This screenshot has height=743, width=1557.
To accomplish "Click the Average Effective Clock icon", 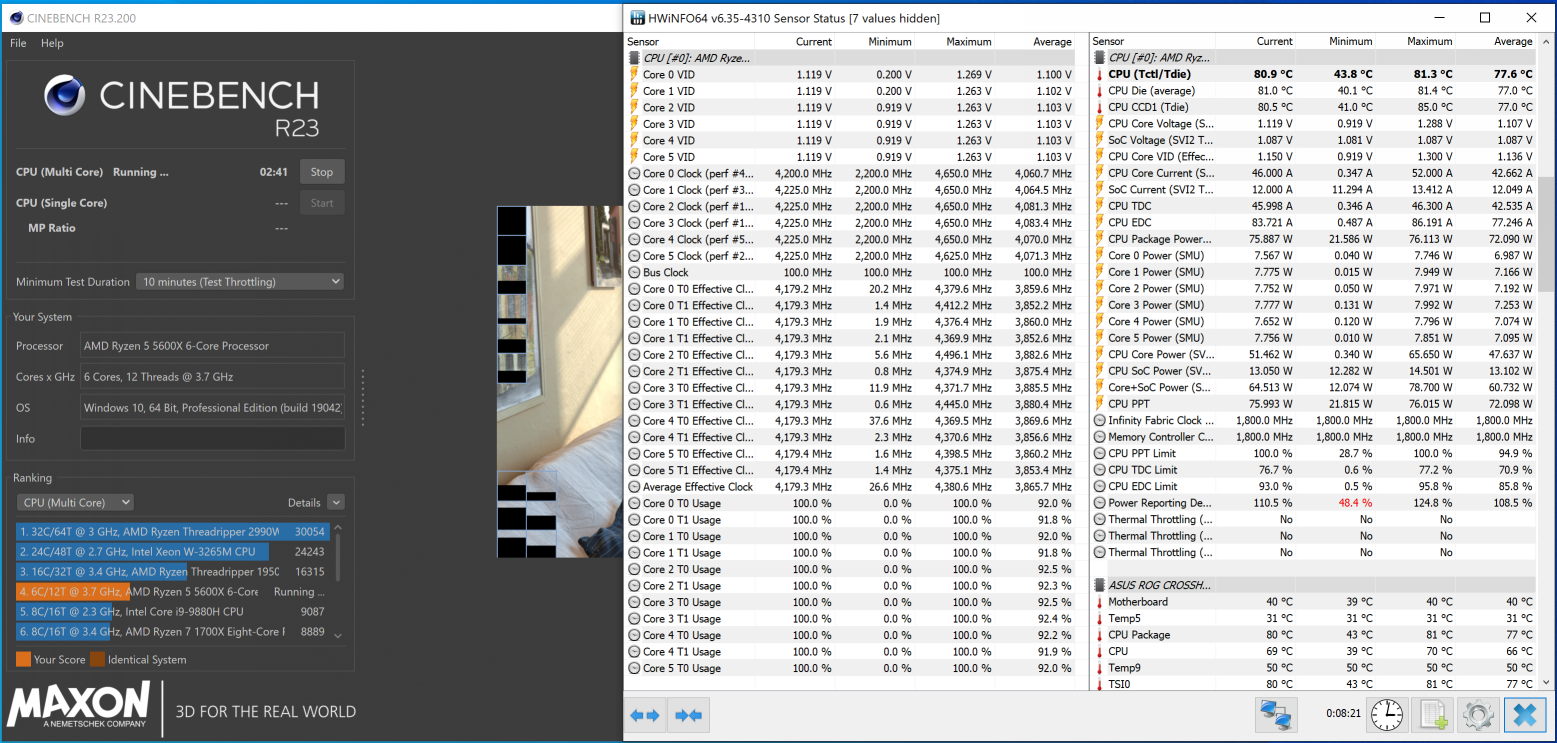I will [634, 487].
